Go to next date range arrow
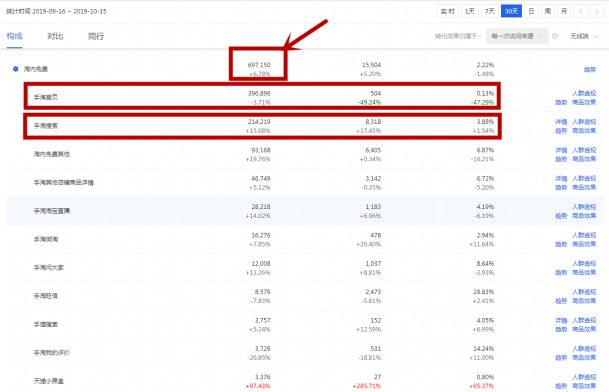609x392 pixels. coord(597,11)
